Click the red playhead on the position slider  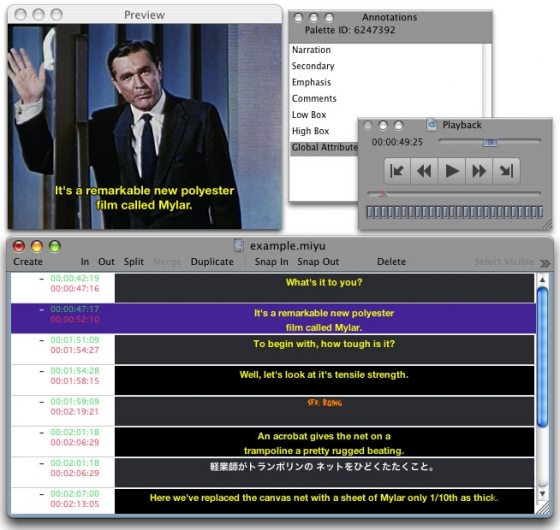click(x=383, y=193)
